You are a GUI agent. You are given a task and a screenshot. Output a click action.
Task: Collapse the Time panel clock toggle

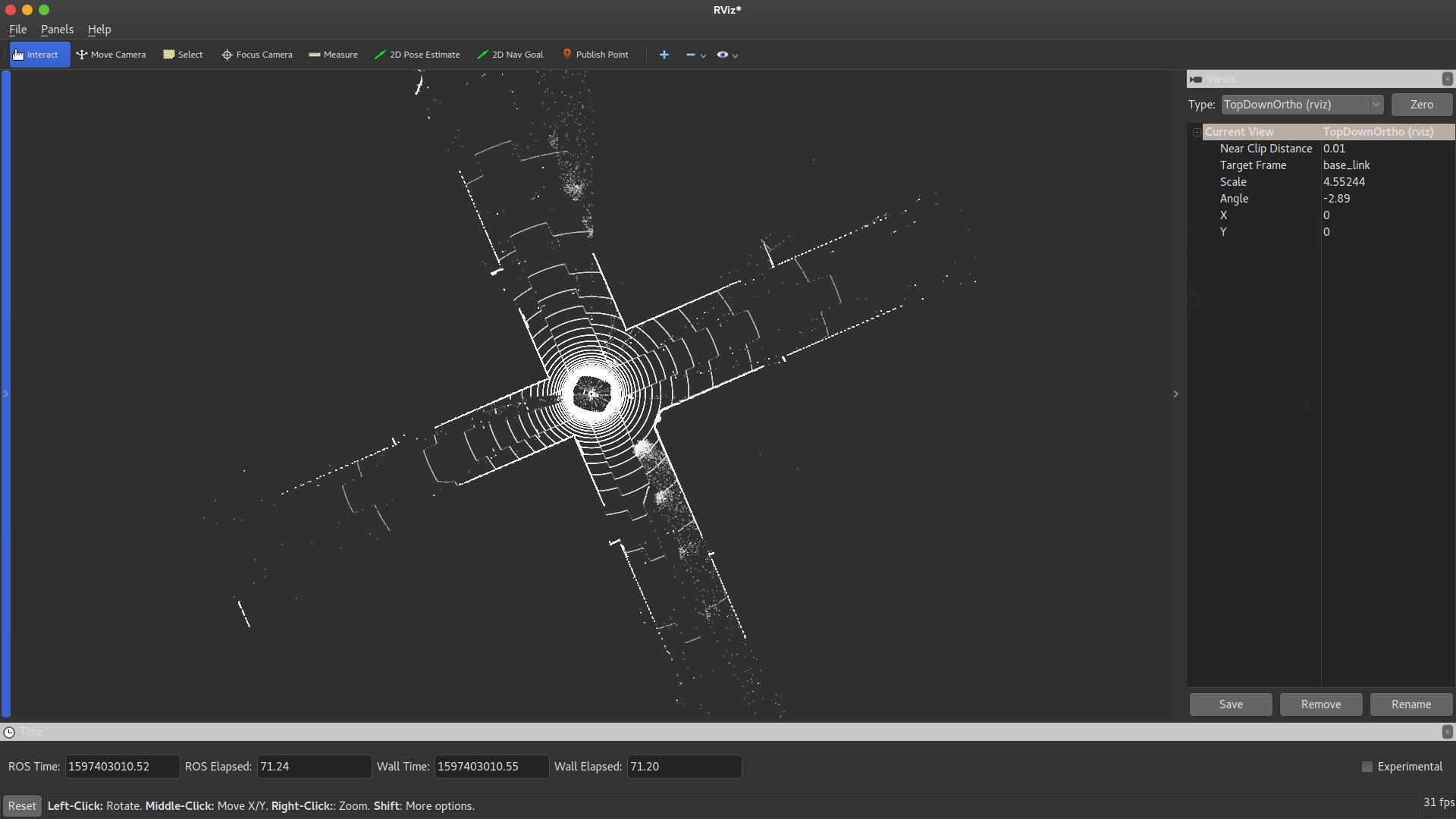click(x=10, y=732)
